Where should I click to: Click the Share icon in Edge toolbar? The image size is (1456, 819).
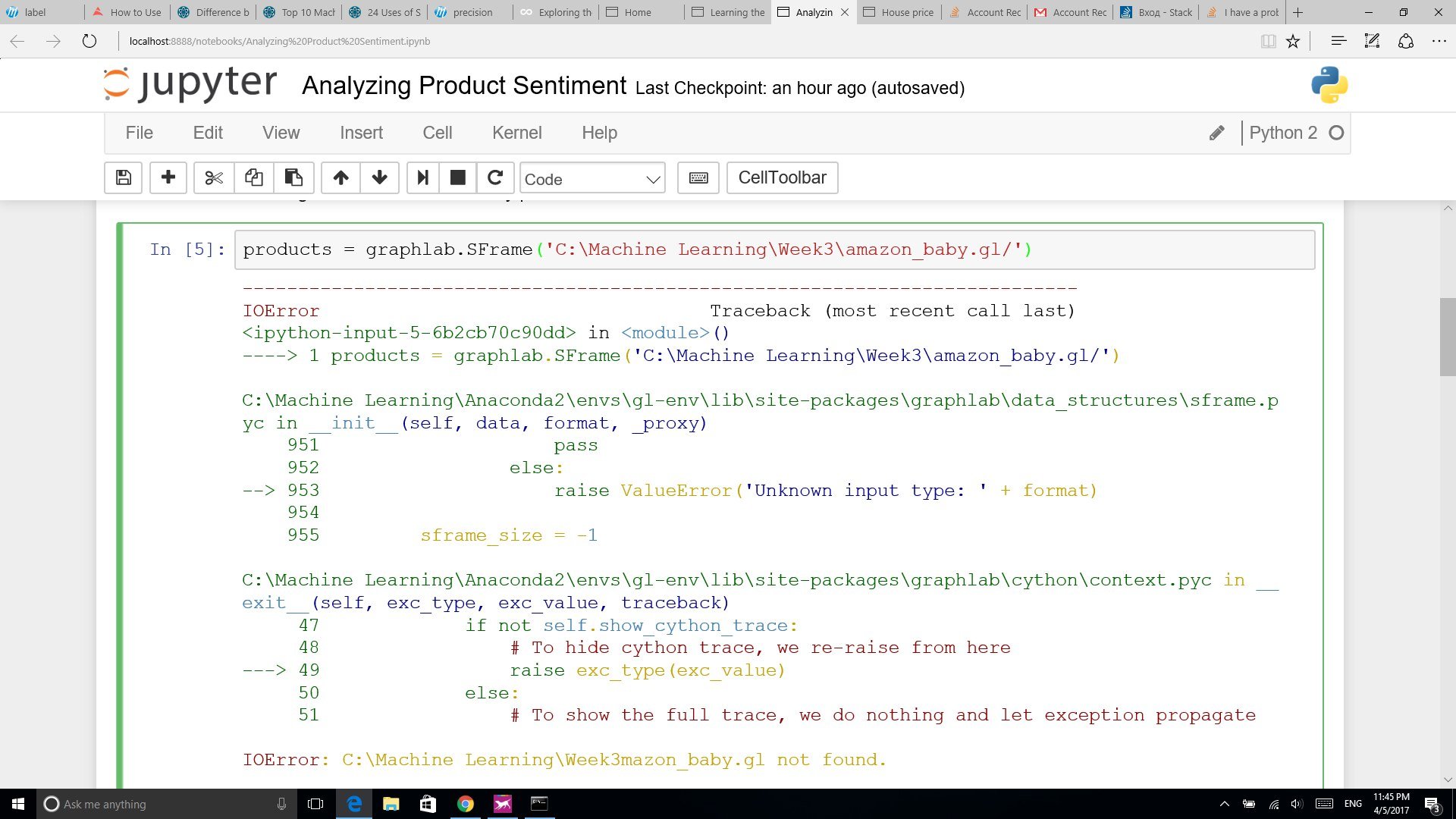point(1405,41)
